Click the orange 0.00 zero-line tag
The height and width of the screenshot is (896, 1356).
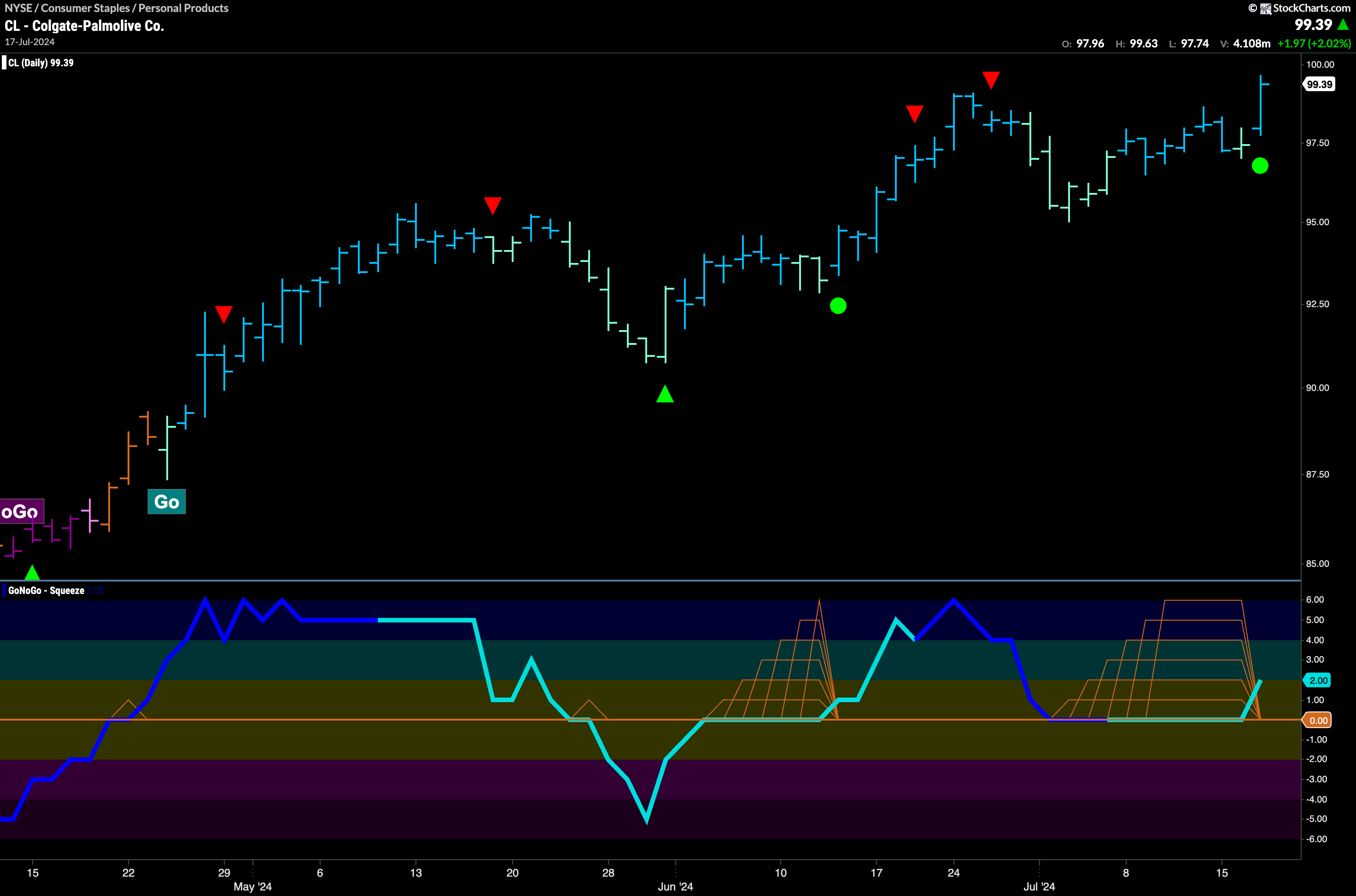[x=1317, y=720]
